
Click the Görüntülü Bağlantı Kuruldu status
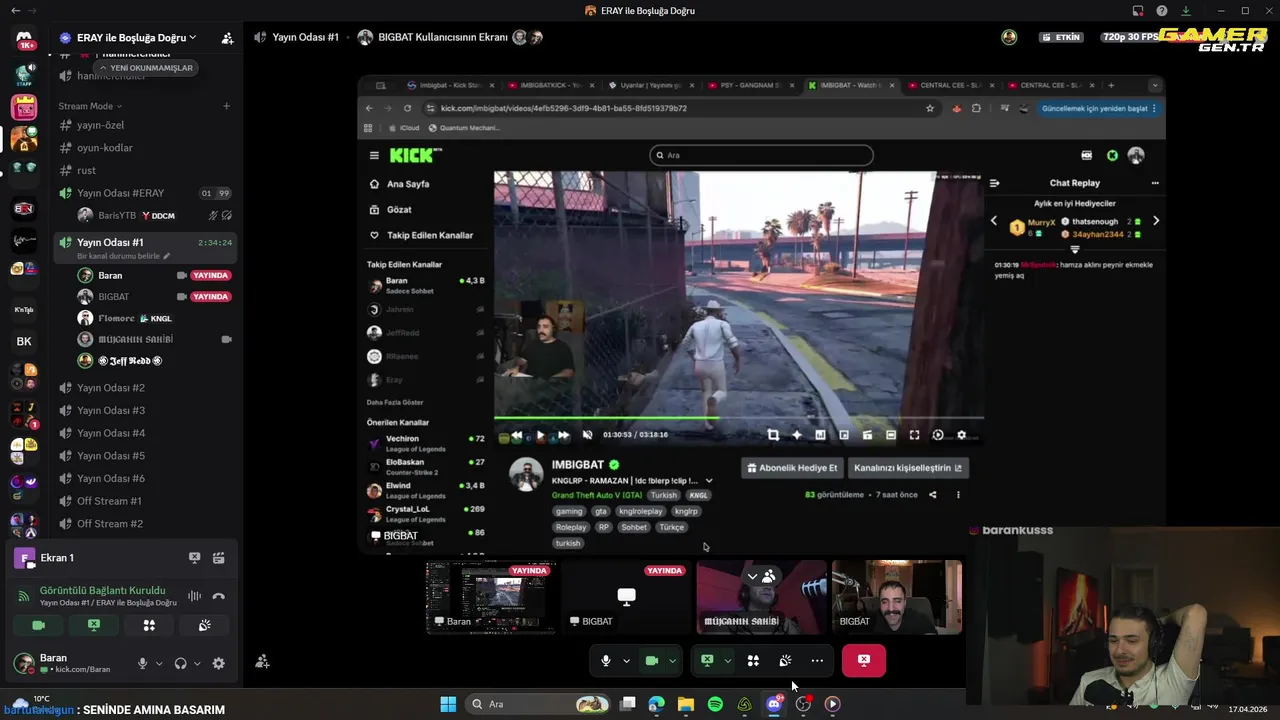click(103, 590)
